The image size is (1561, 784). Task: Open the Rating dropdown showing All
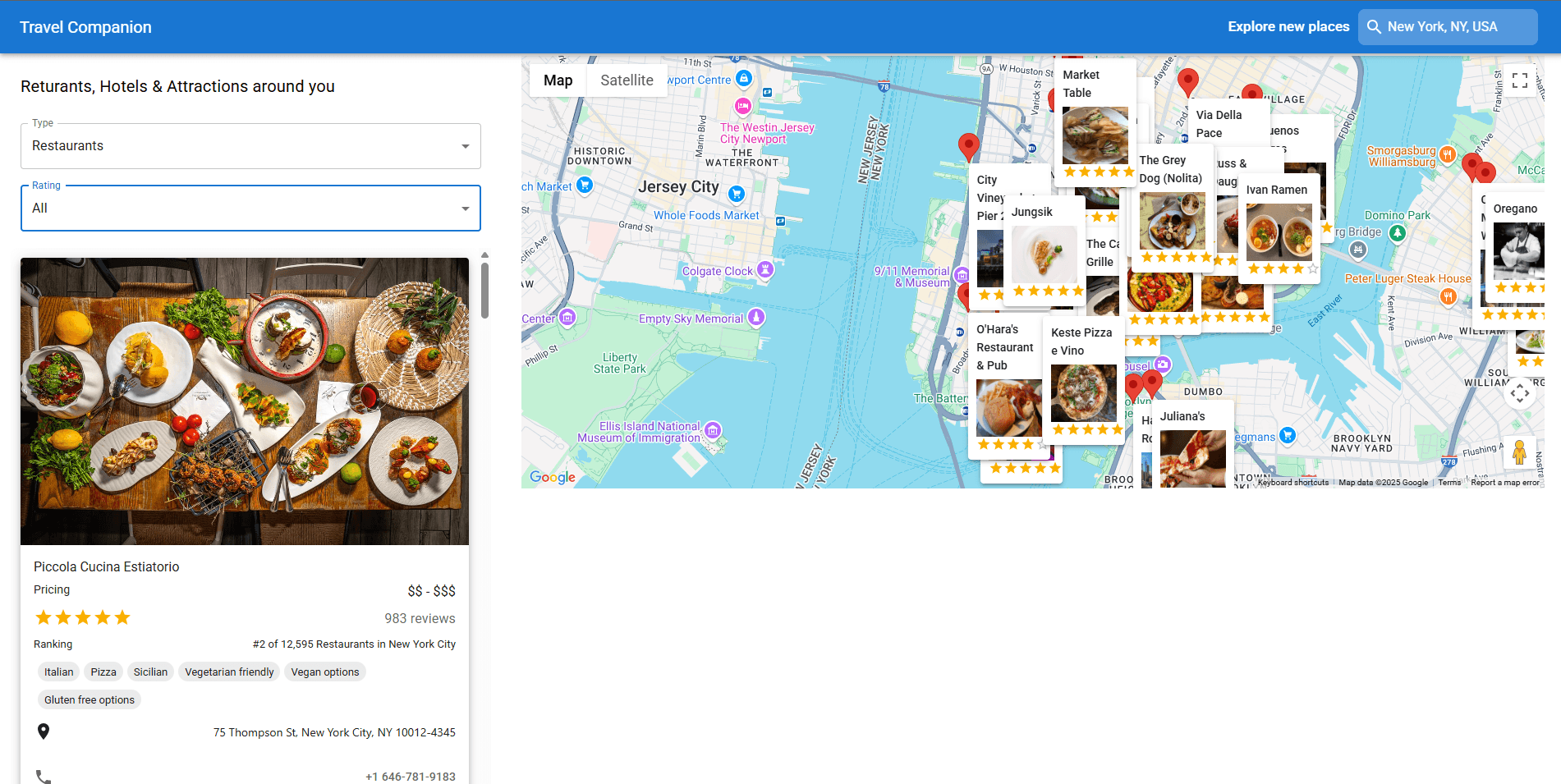[250, 209]
